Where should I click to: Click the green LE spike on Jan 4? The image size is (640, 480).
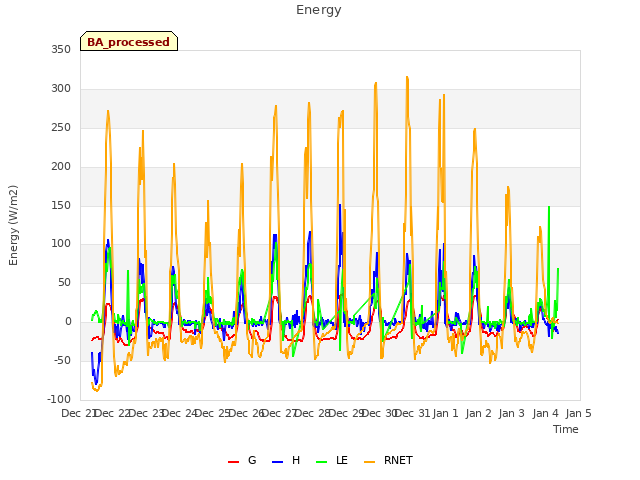pyautogui.click(x=549, y=207)
